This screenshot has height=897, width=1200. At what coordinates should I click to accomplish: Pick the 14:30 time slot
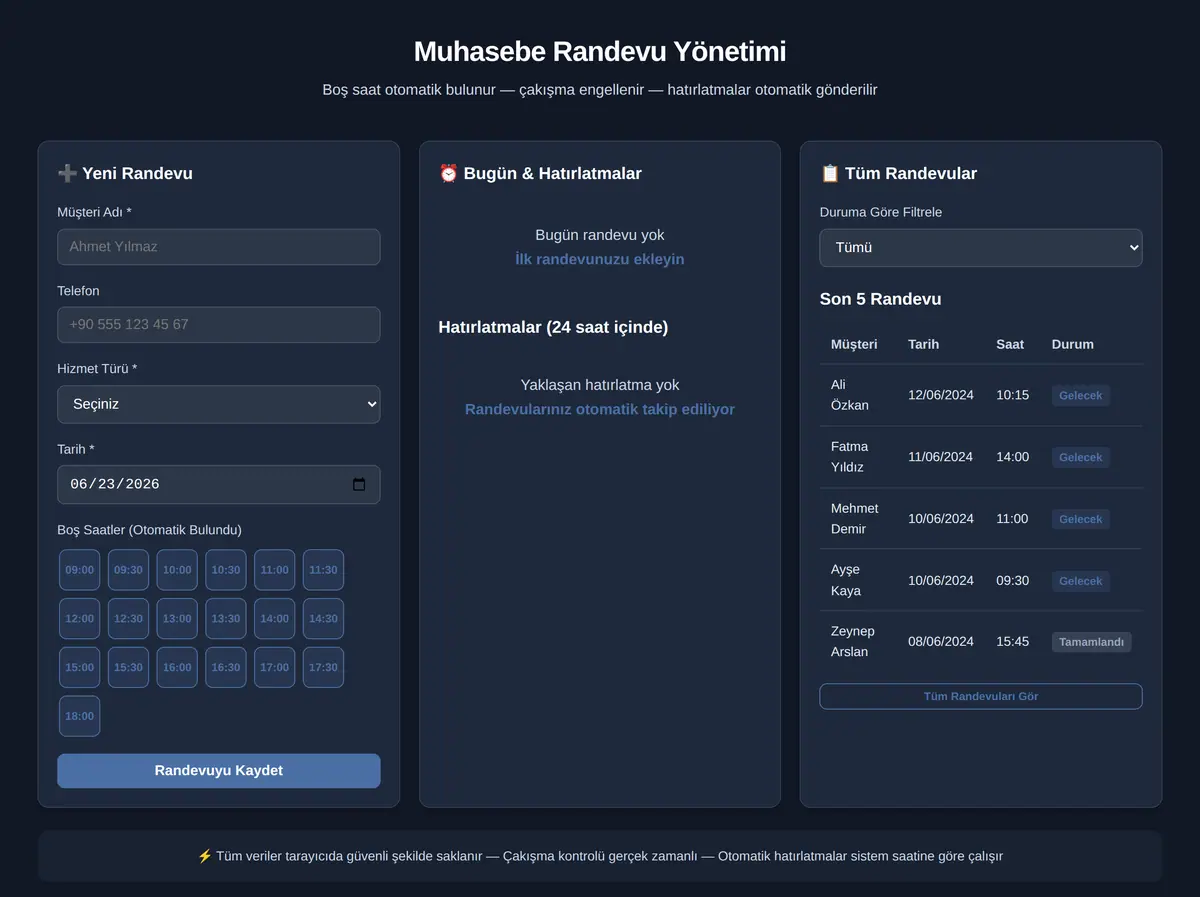click(x=323, y=619)
